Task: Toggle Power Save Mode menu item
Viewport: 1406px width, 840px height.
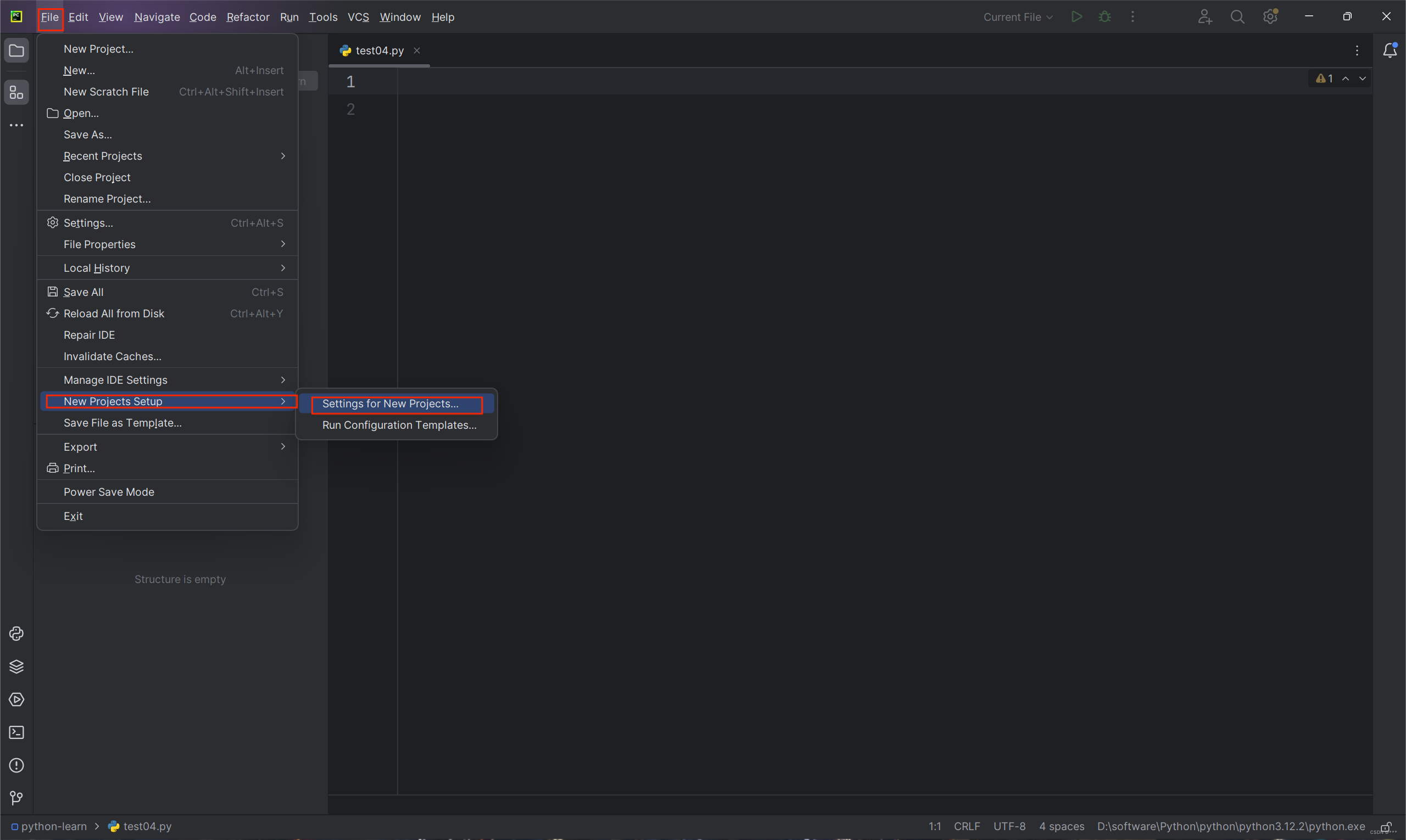Action: point(109,492)
